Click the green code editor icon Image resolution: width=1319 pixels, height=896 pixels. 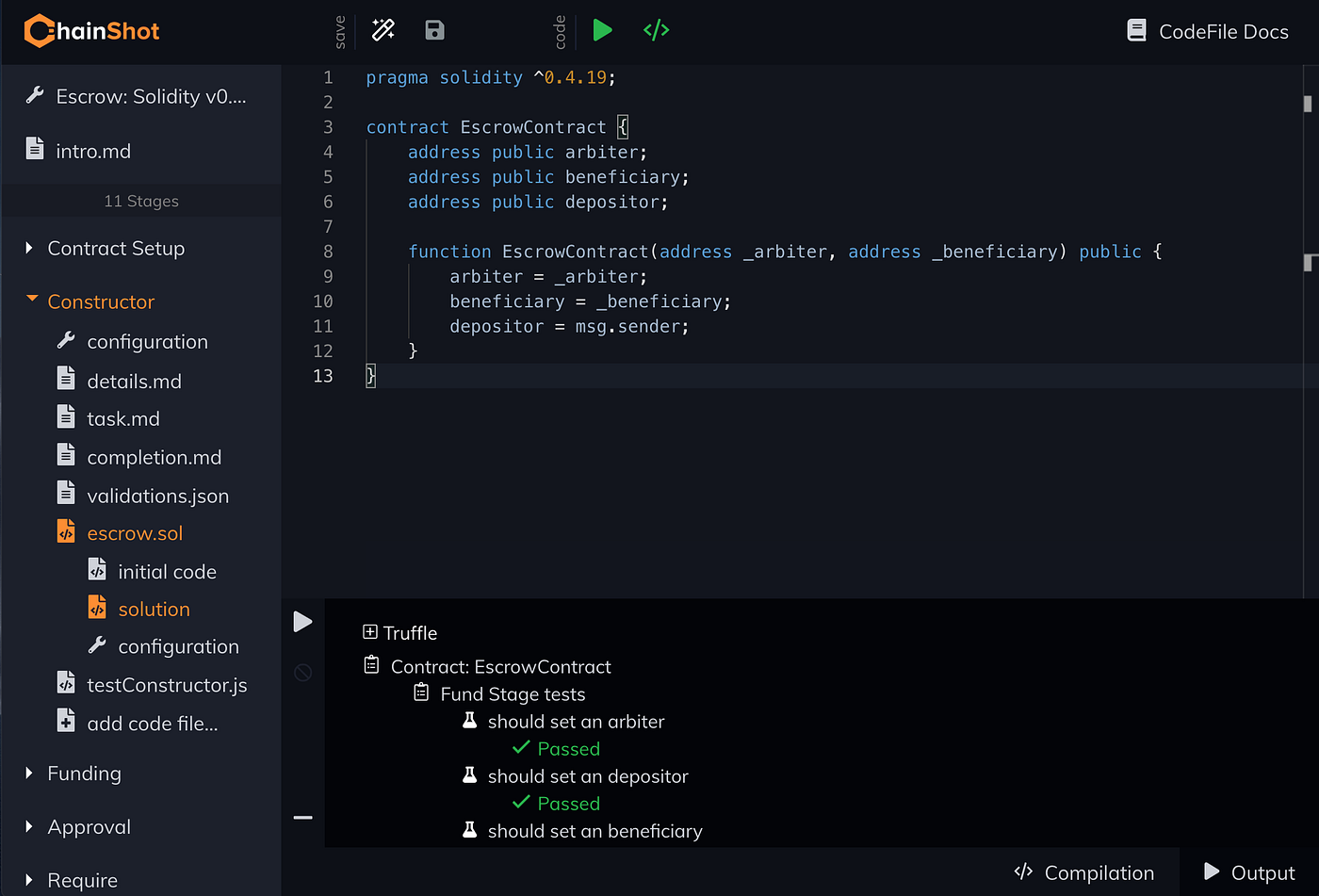(x=657, y=30)
